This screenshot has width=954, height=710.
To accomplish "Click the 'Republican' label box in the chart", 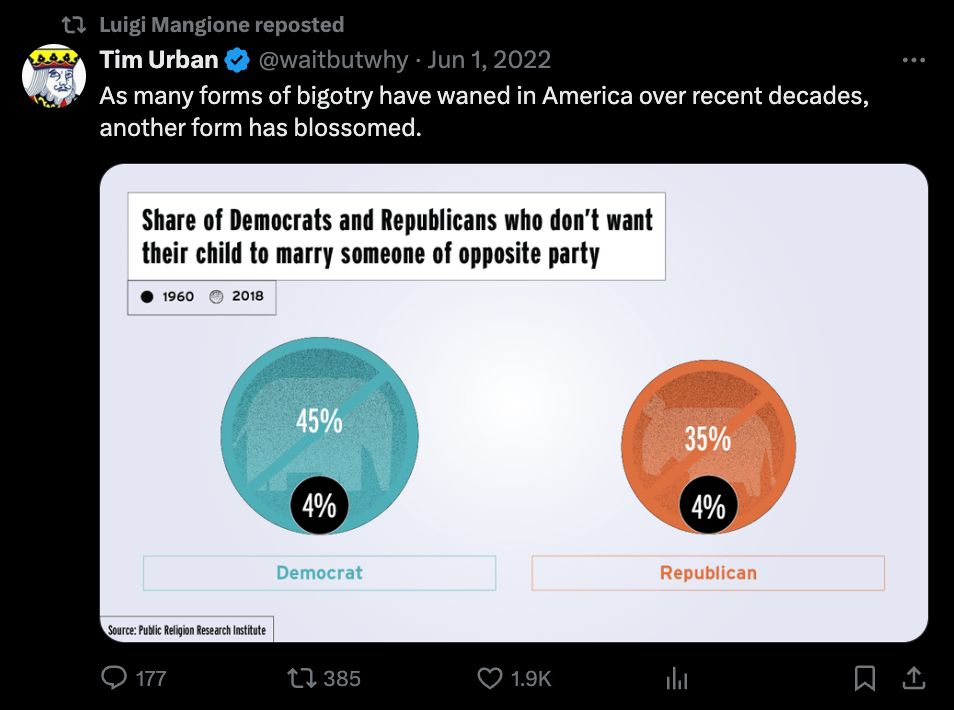I will coord(707,572).
